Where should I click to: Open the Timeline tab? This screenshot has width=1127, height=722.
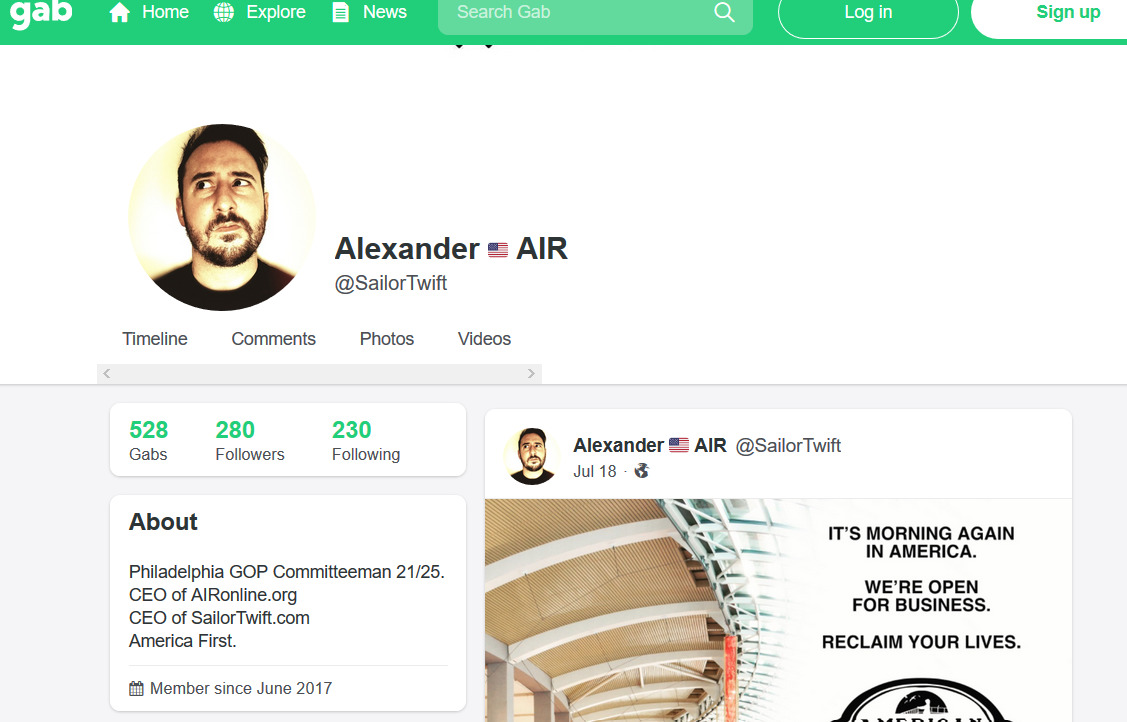pyautogui.click(x=155, y=339)
